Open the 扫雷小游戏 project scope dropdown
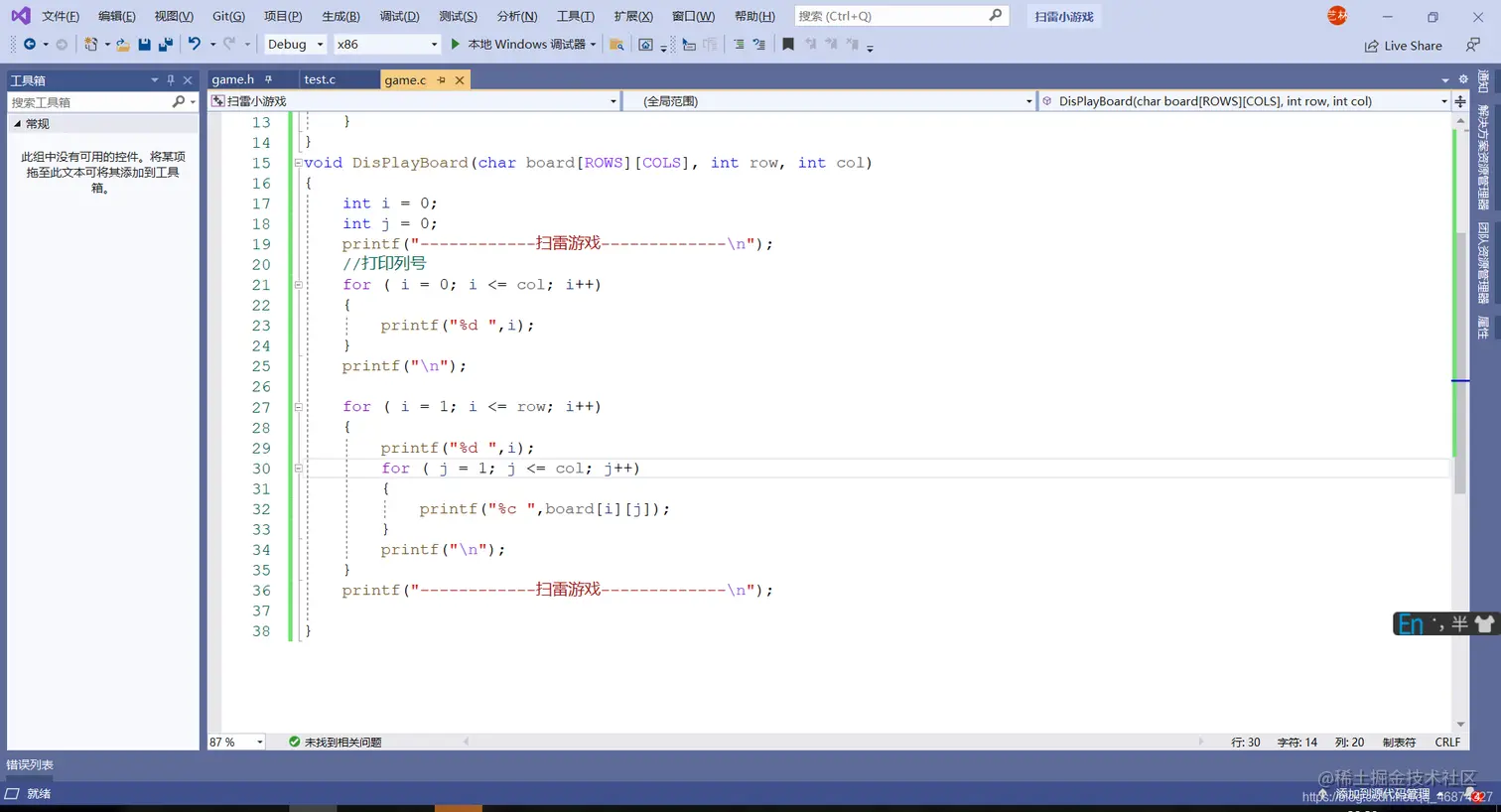This screenshot has width=1501, height=812. coord(613,101)
